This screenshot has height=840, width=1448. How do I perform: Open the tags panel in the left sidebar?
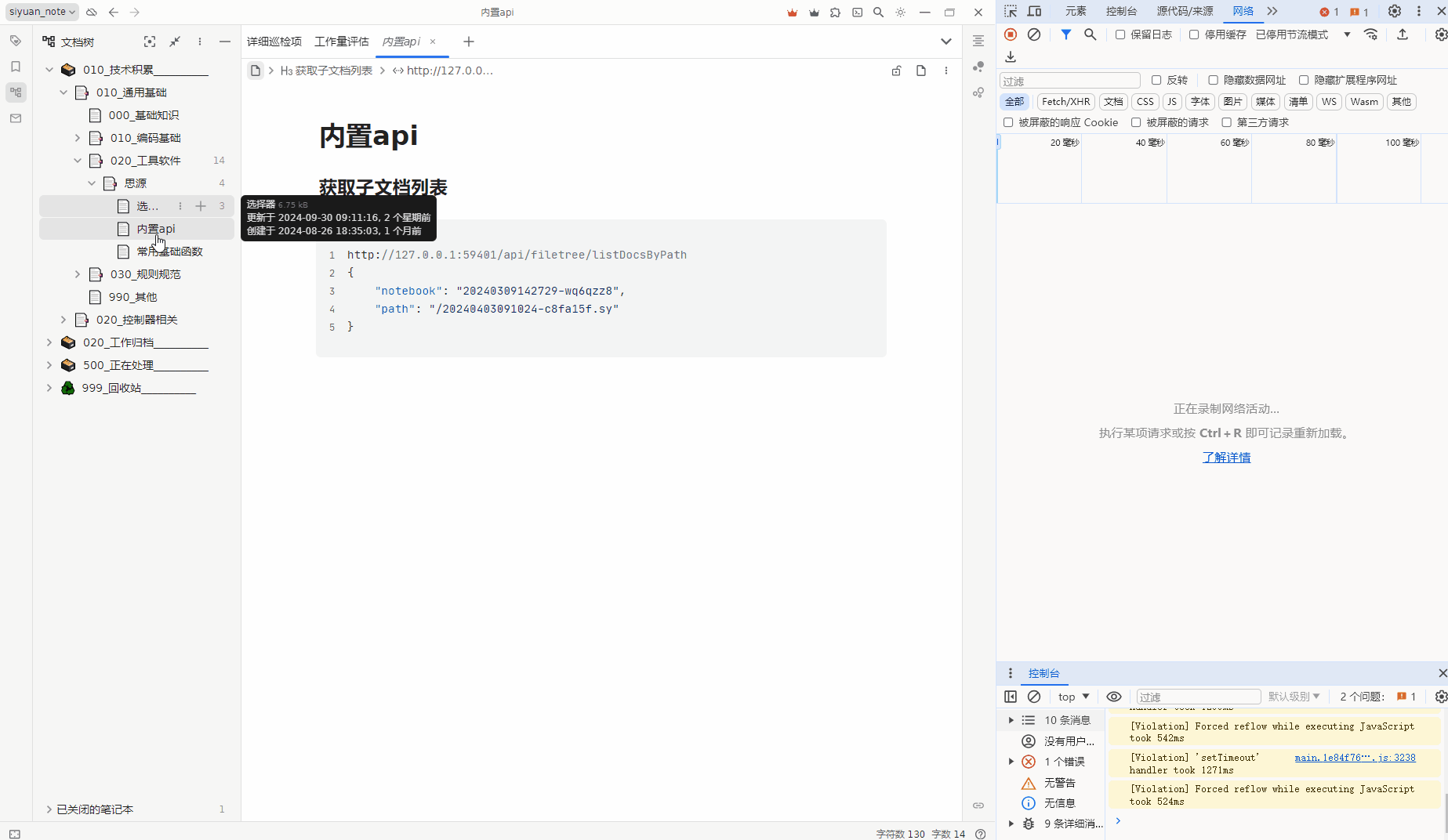coord(16,41)
